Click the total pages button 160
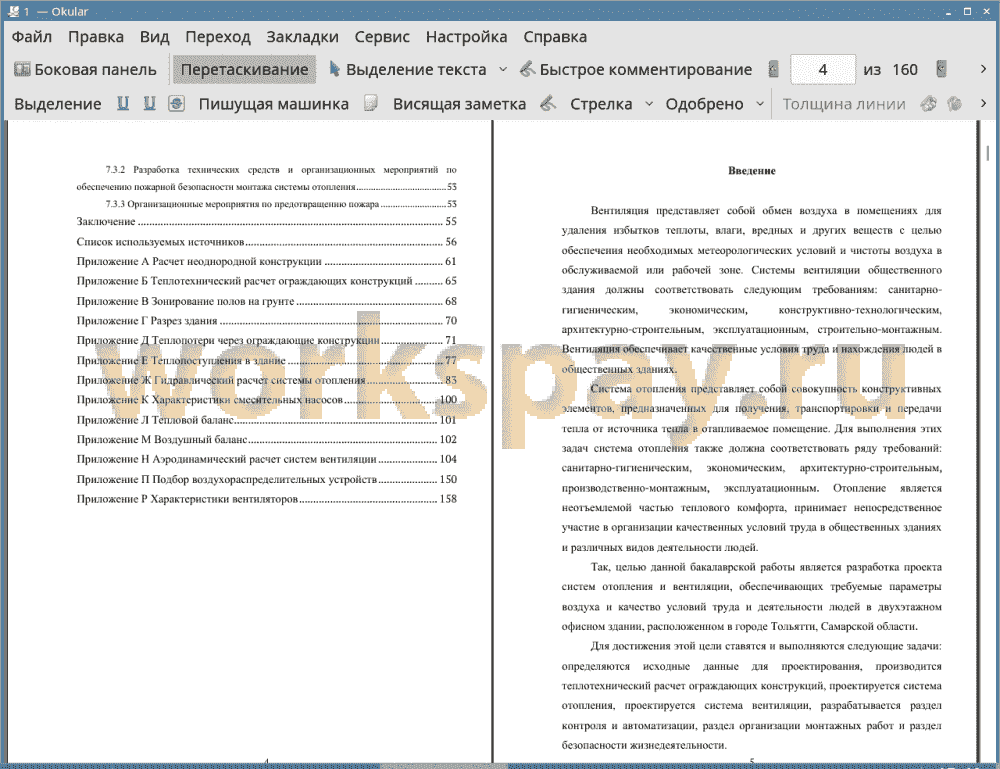Image resolution: width=1000 pixels, height=769 pixels. click(905, 70)
